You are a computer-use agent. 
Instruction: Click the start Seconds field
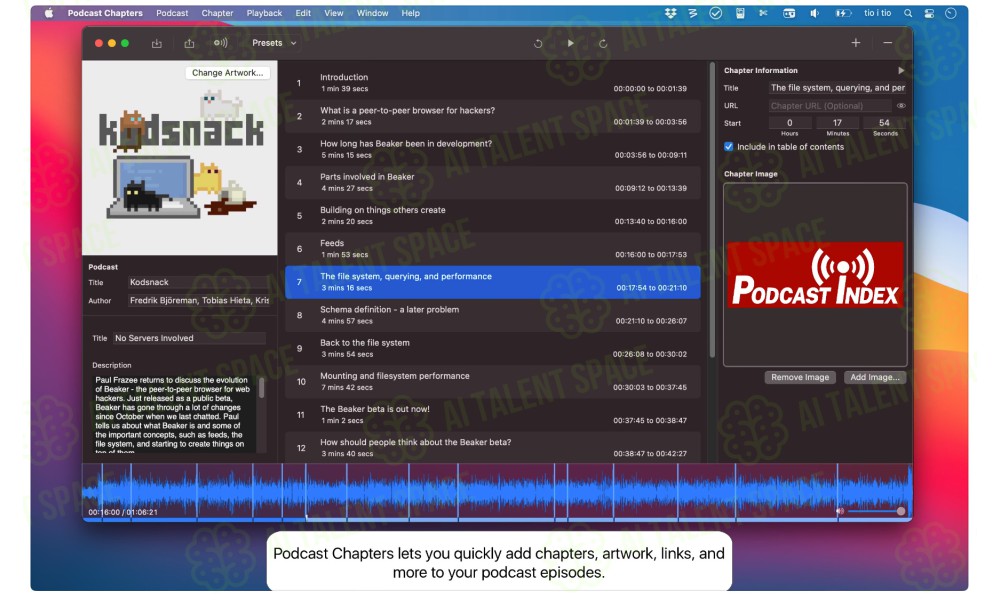[884, 123]
